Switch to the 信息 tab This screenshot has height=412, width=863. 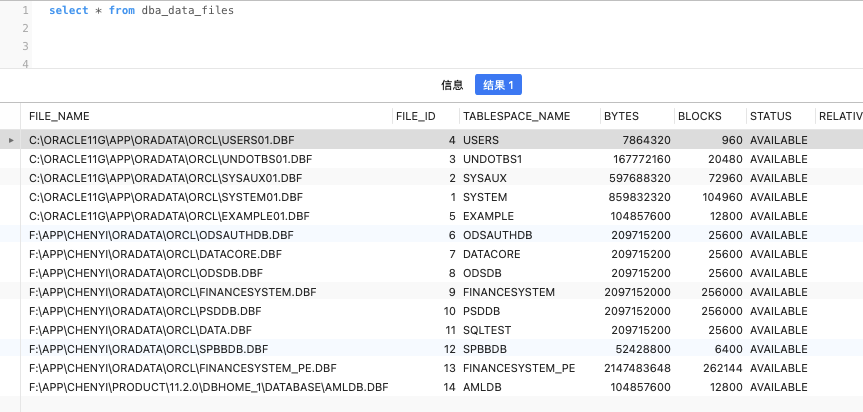point(452,85)
